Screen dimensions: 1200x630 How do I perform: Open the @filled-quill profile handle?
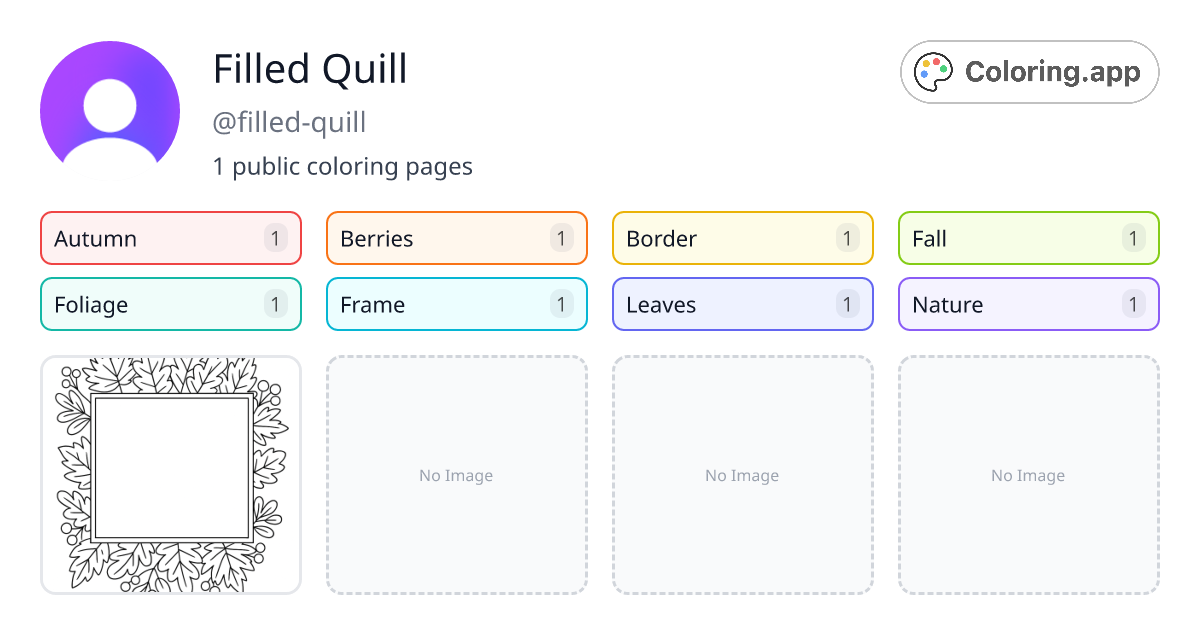[x=290, y=122]
